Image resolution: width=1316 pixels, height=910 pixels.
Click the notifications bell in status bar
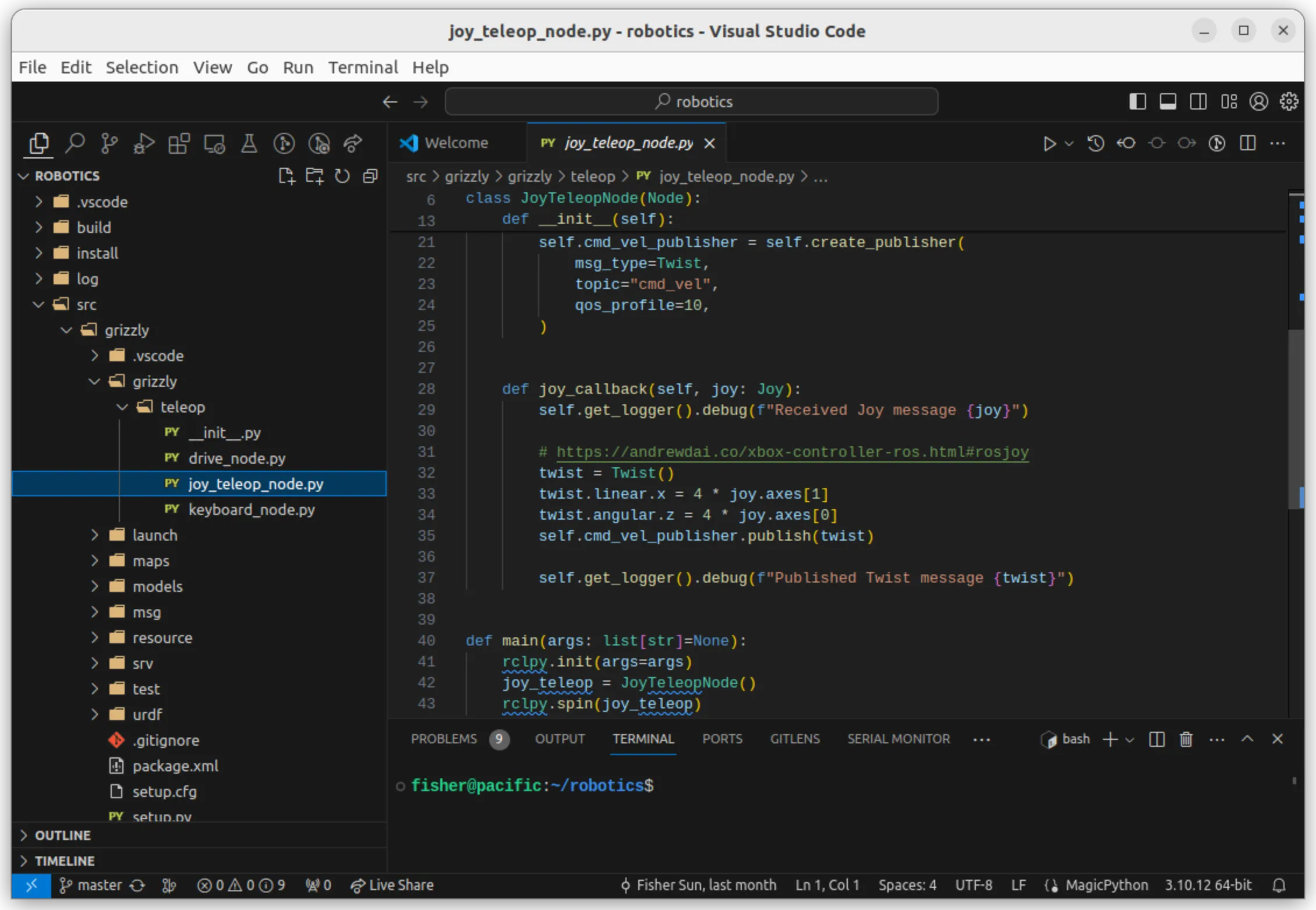(1279, 885)
